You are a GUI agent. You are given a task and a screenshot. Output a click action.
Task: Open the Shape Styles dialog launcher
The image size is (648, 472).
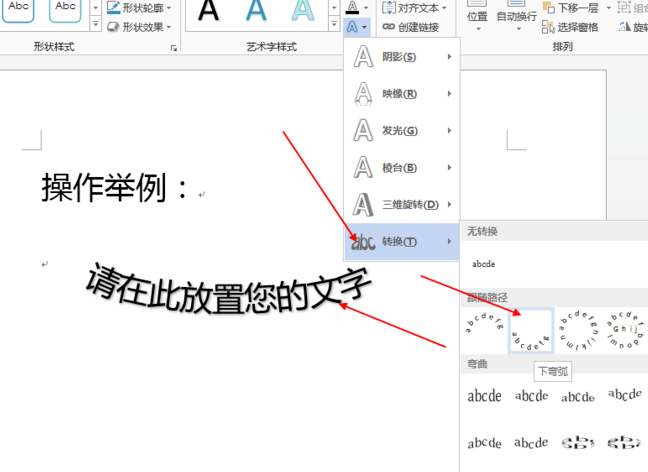(x=174, y=48)
